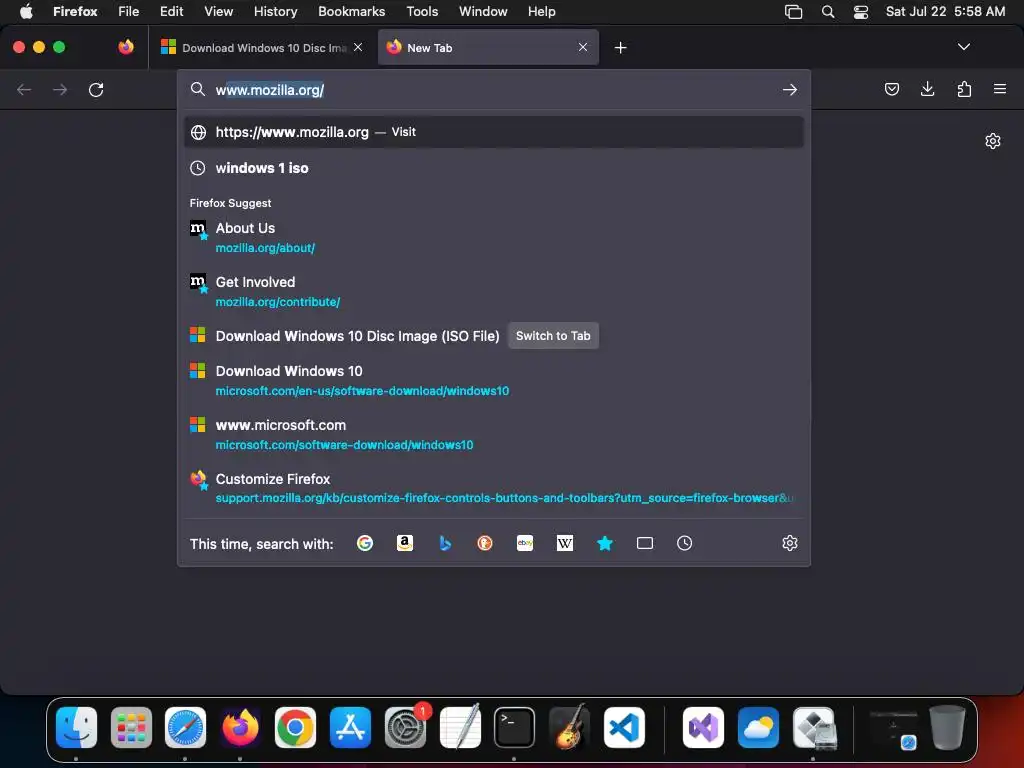Visit https://www.mozilla.org suggestion

pyautogui.click(x=494, y=132)
